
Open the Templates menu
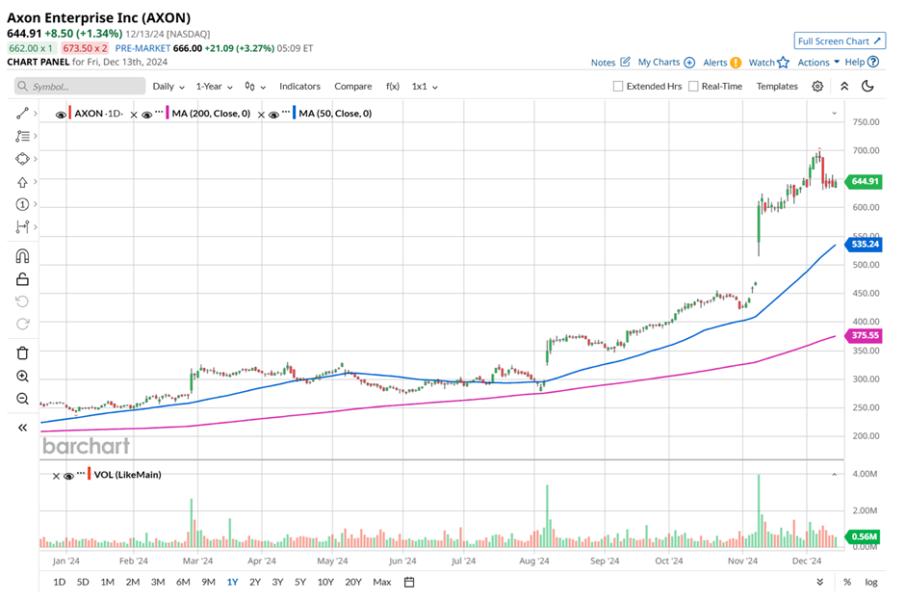[777, 87]
